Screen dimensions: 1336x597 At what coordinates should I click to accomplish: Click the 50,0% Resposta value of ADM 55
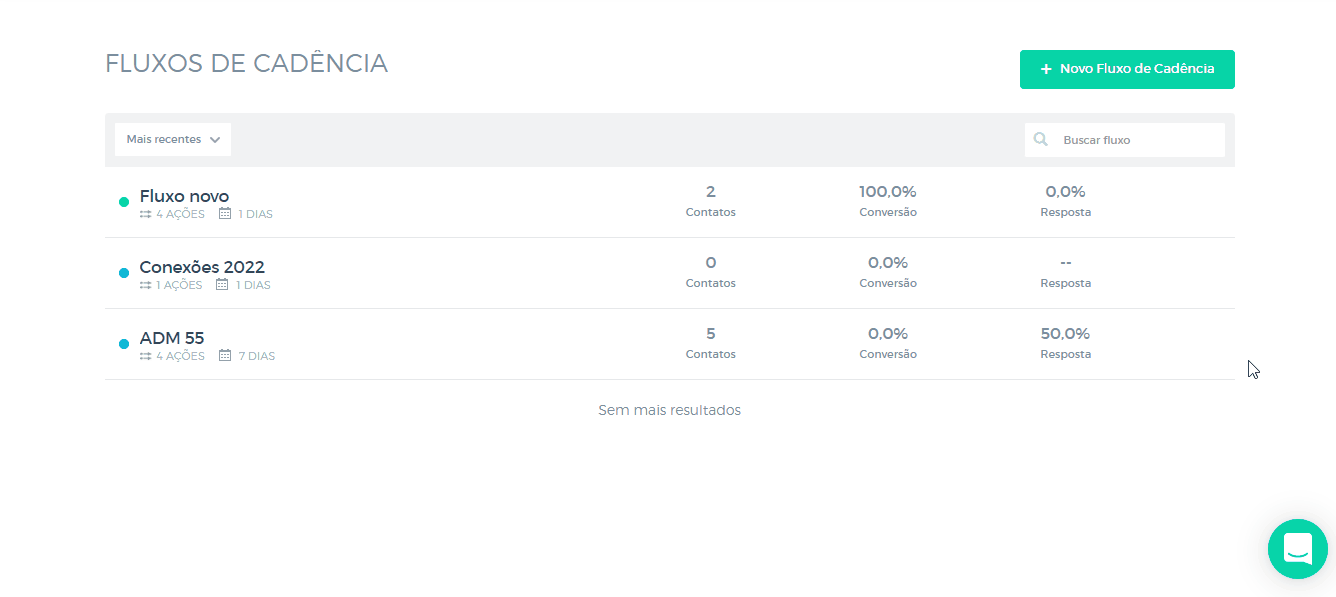(1065, 334)
